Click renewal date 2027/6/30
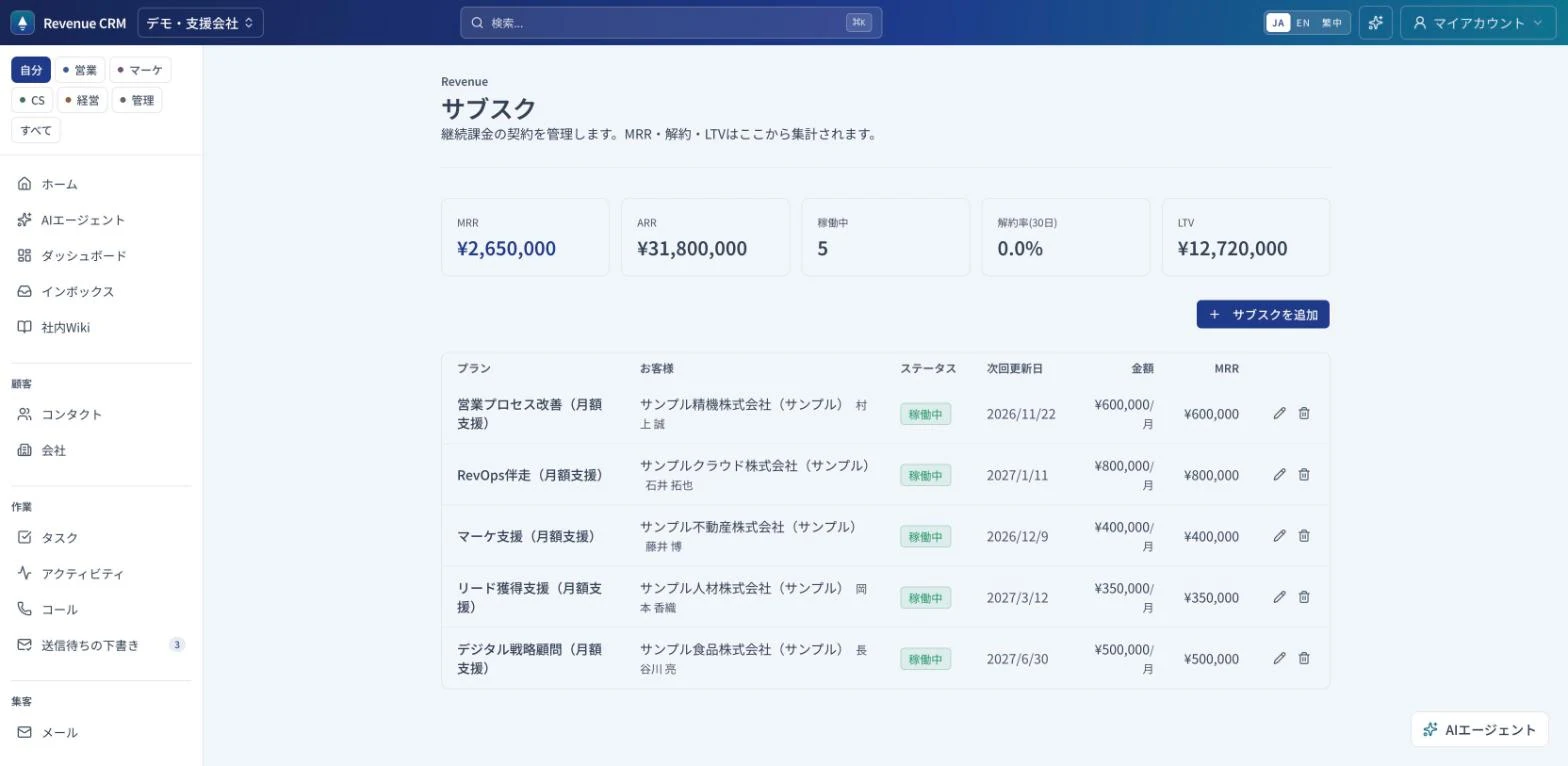 1017,658
